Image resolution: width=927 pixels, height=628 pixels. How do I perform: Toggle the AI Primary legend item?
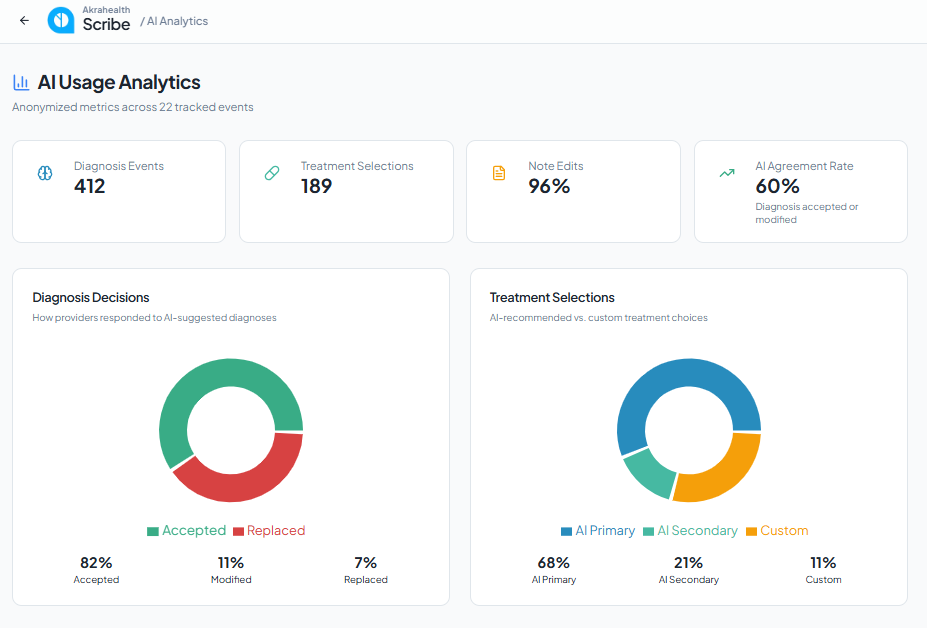tap(598, 530)
